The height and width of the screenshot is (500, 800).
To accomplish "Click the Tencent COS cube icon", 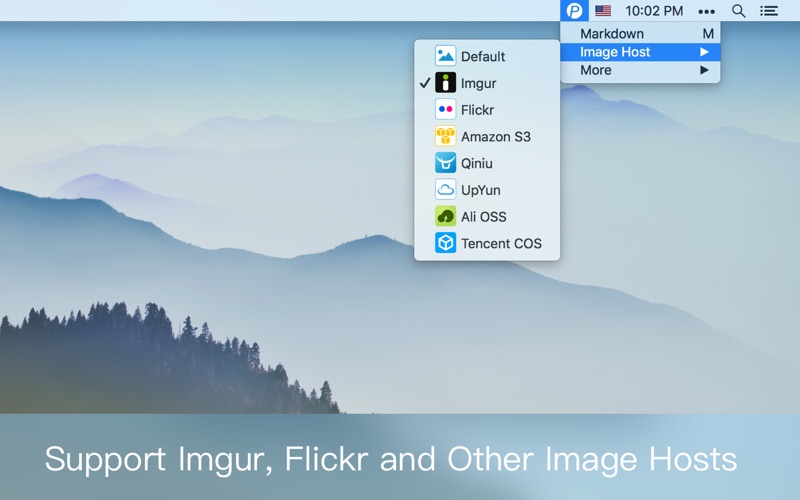I will coord(445,243).
